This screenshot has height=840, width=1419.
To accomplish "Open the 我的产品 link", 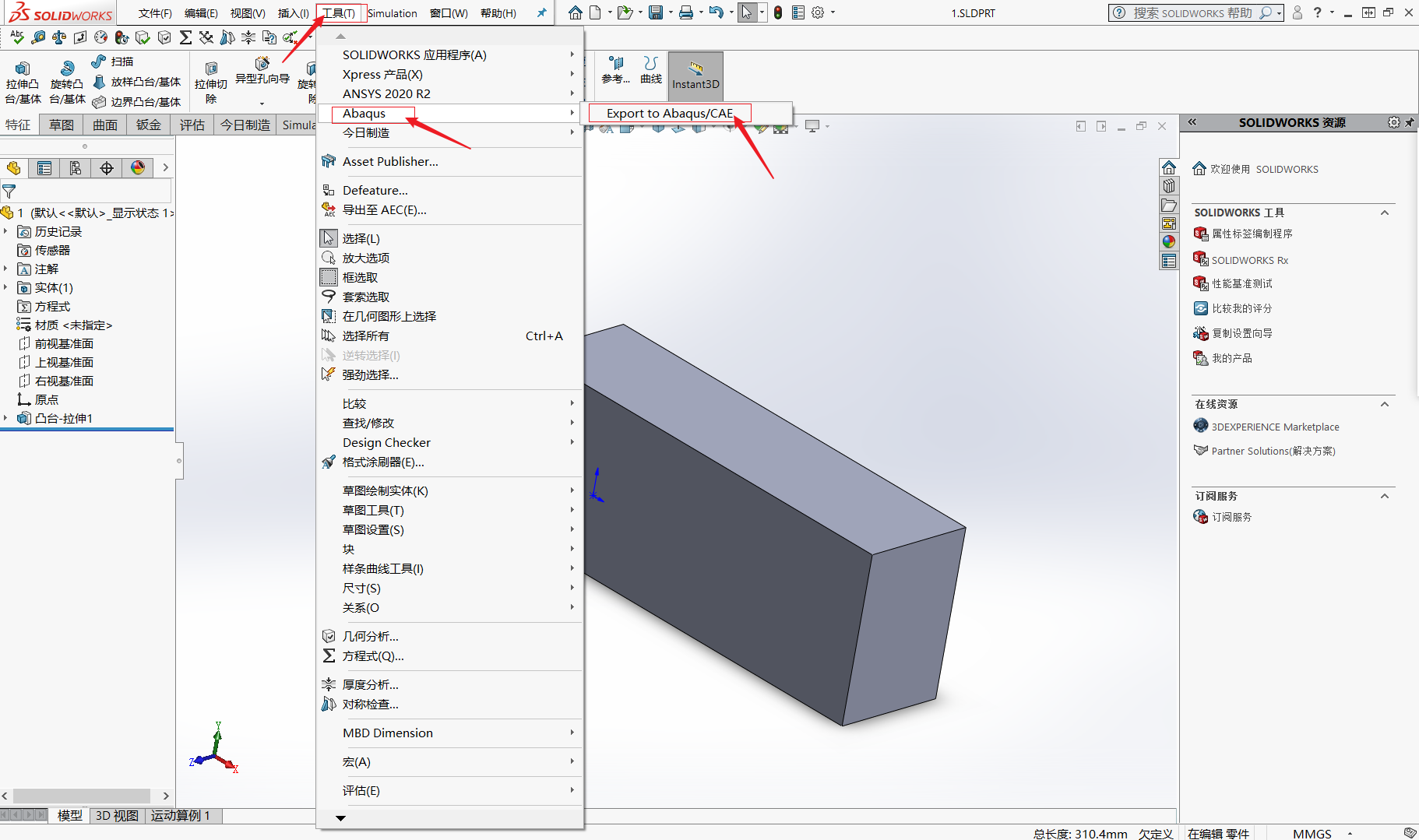I will [1231, 358].
